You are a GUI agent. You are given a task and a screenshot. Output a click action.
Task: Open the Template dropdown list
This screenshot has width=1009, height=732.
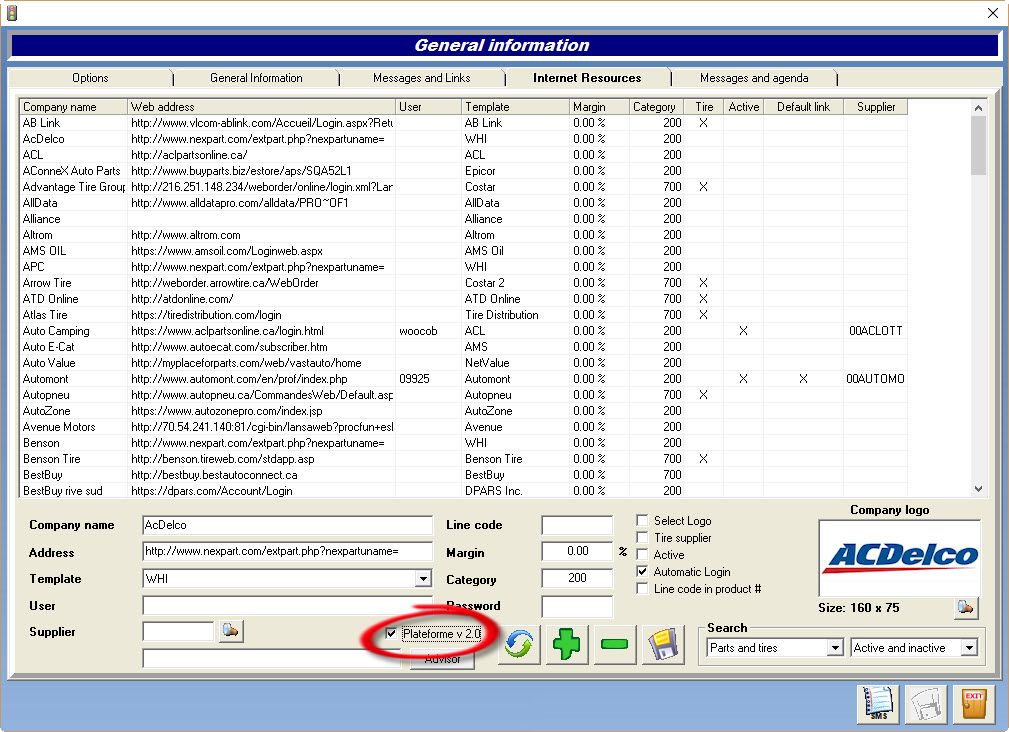(x=423, y=579)
